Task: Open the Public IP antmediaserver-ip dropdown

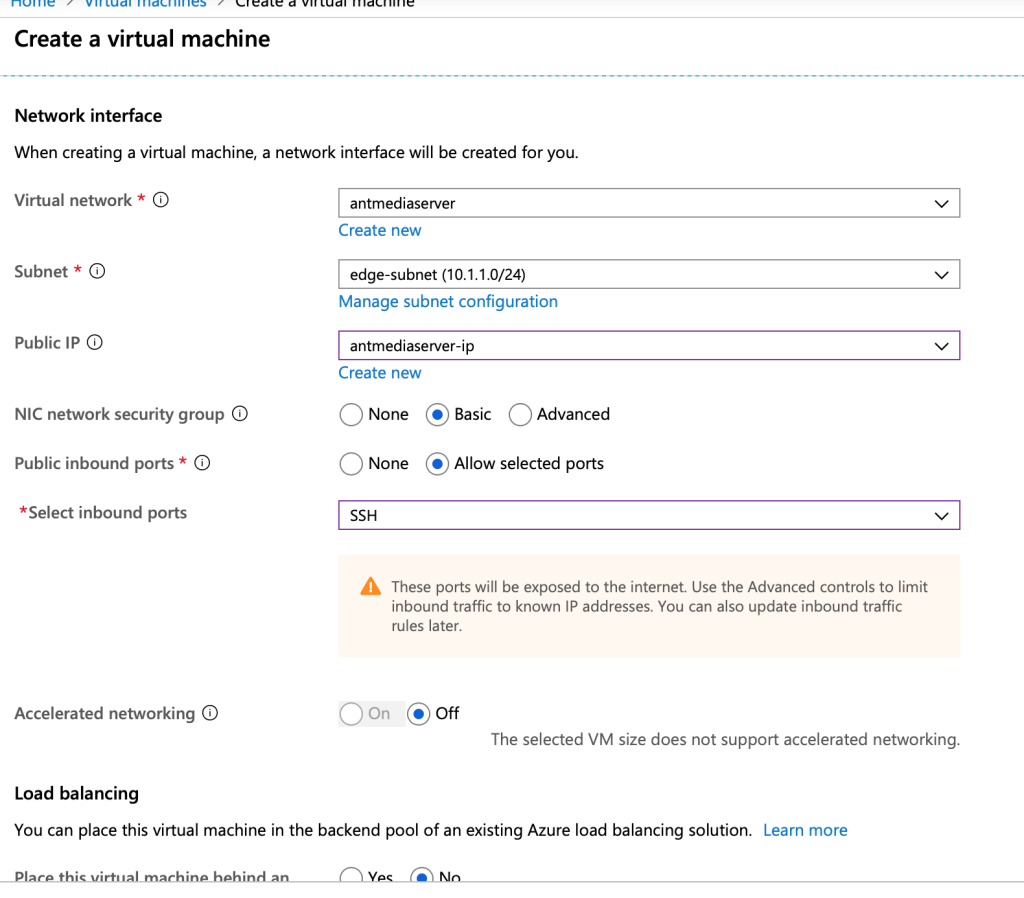Action: pos(649,345)
